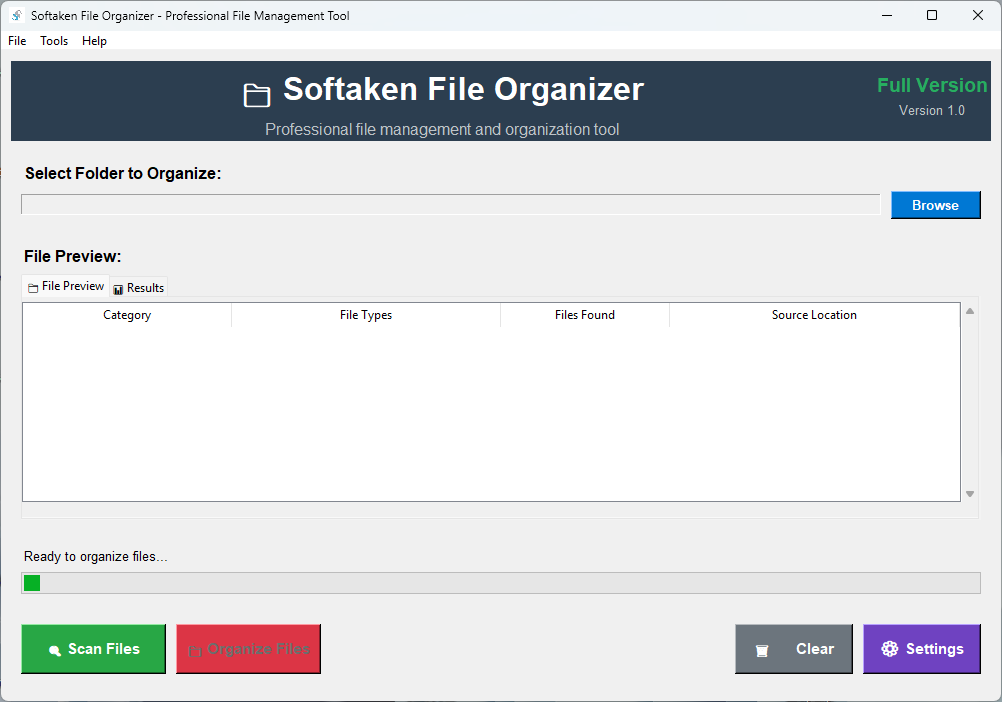Click the Files Found column header
The image size is (1002, 702).
[585, 315]
